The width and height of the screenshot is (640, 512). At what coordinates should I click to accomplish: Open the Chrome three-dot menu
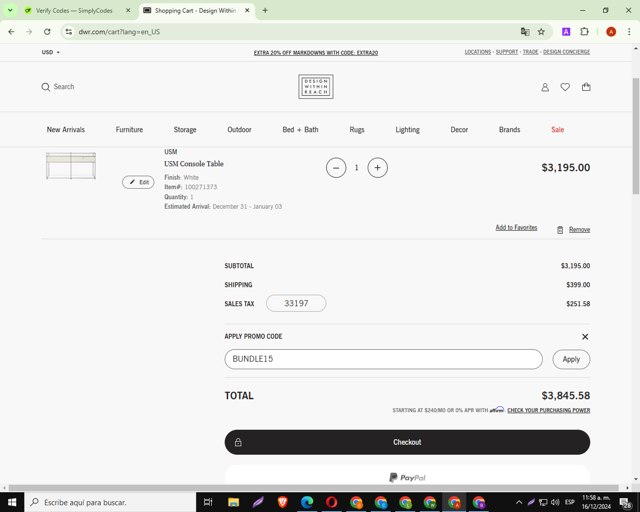629,32
